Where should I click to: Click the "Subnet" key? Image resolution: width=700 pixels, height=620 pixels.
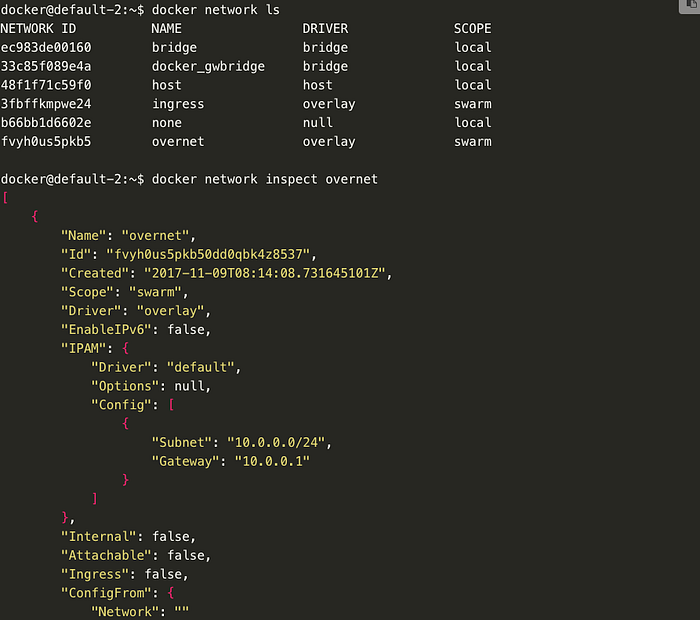tap(182, 442)
